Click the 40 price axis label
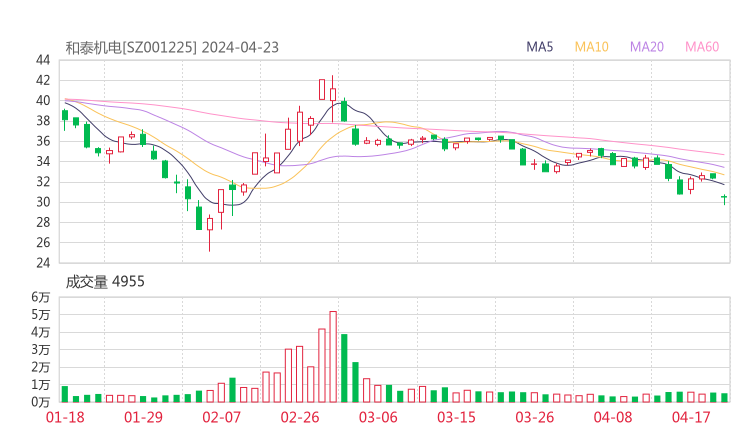This screenshot has width=740, height=440. click(43, 101)
